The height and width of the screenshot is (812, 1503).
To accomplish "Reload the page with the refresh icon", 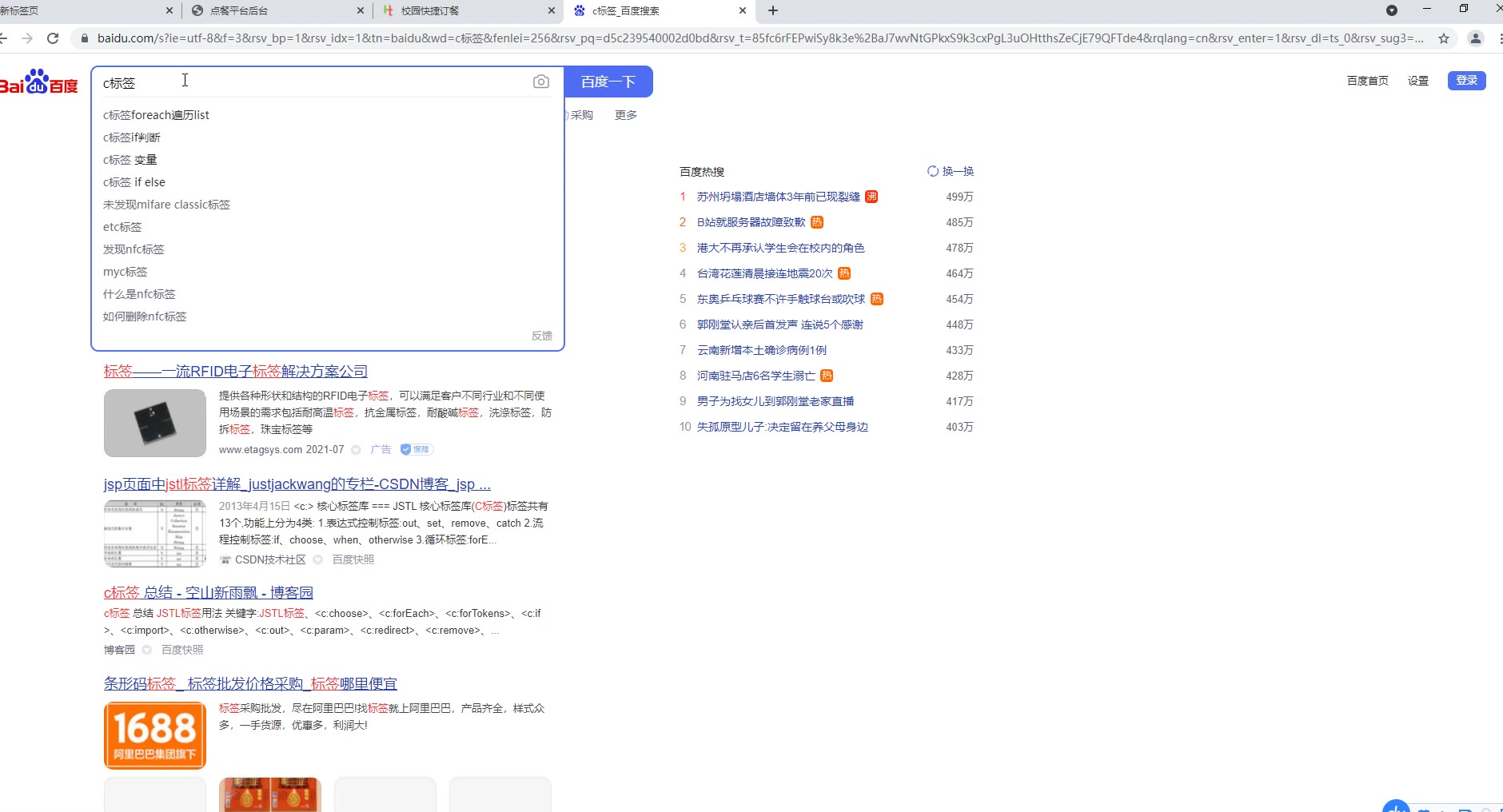I will [x=53, y=38].
